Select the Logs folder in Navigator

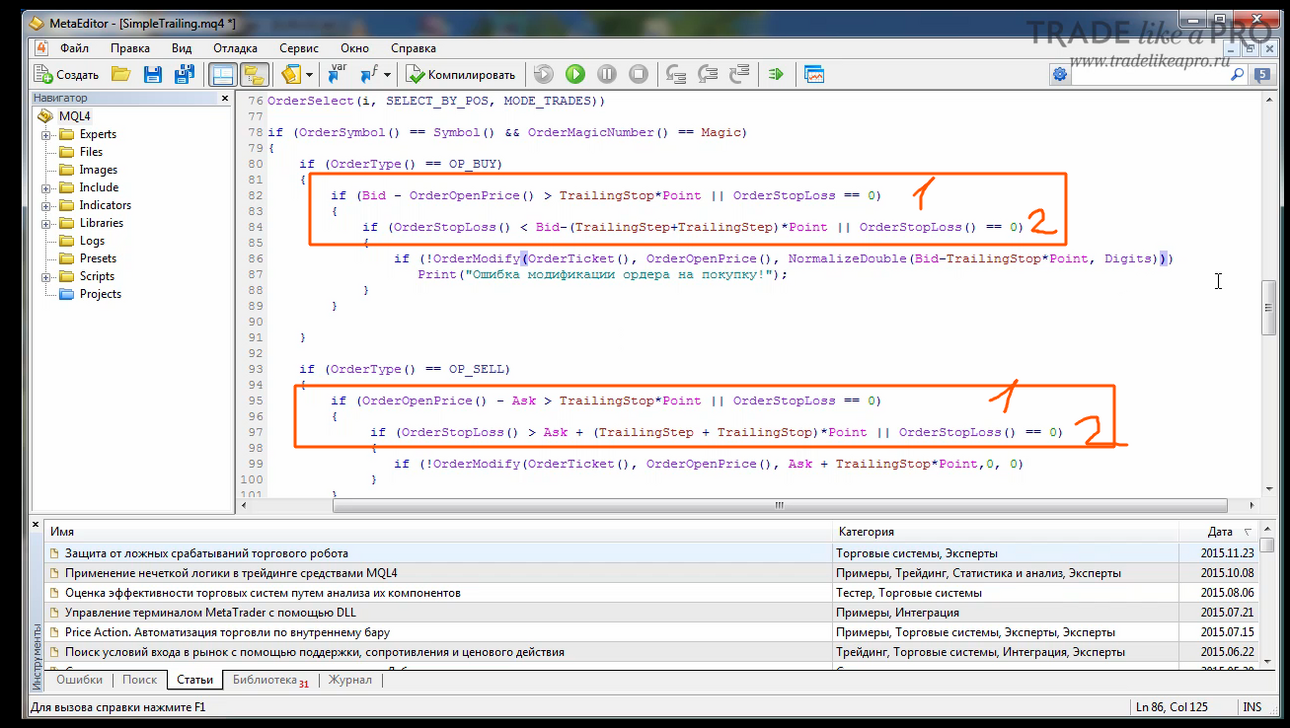click(x=92, y=241)
